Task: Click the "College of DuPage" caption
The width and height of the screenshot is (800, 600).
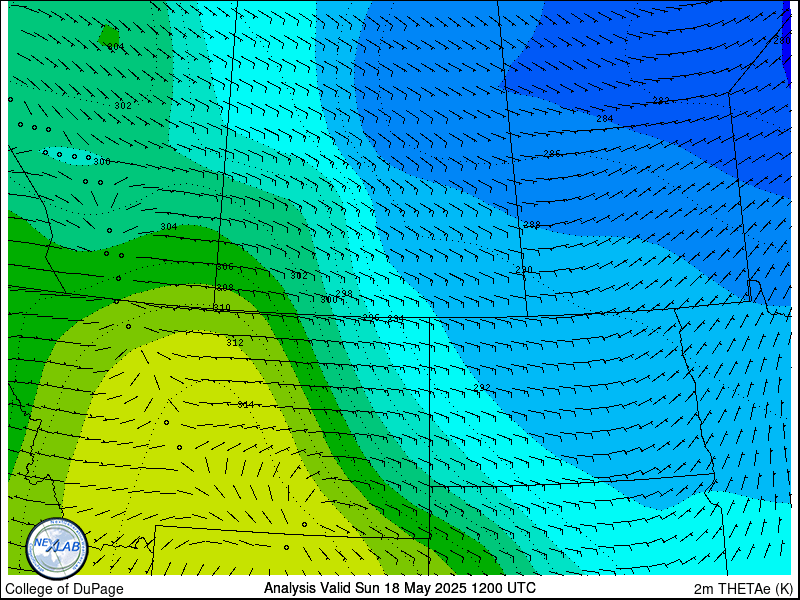Action: 64,589
